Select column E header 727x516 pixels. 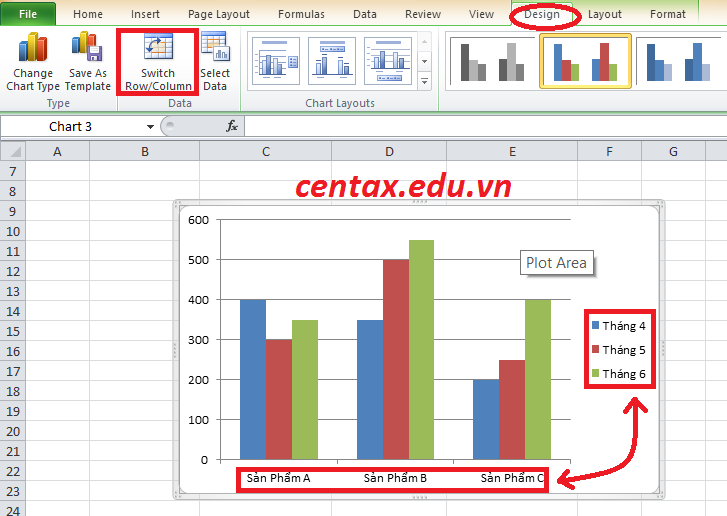tap(512, 152)
